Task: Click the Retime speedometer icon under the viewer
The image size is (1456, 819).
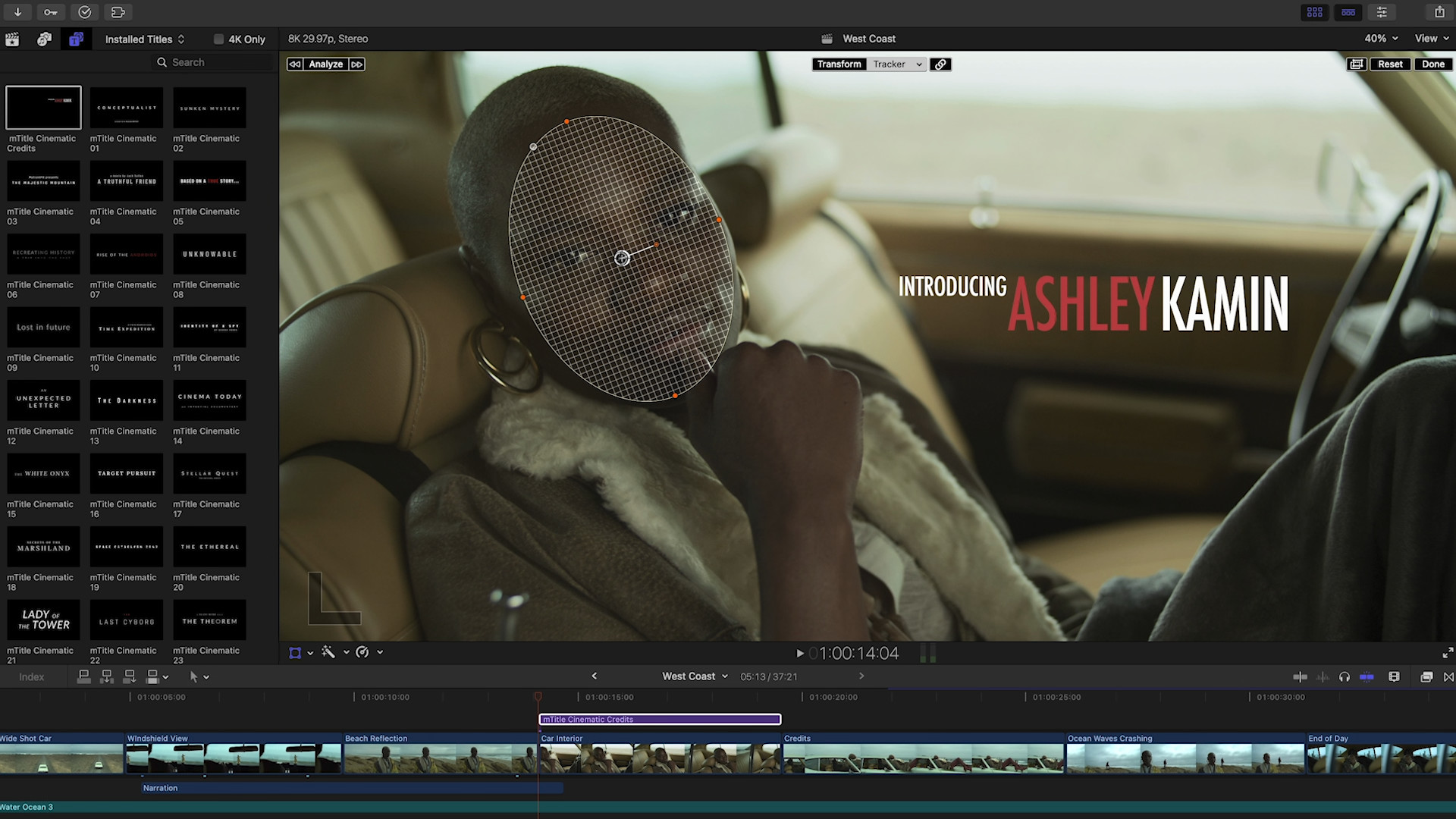Action: (362, 652)
